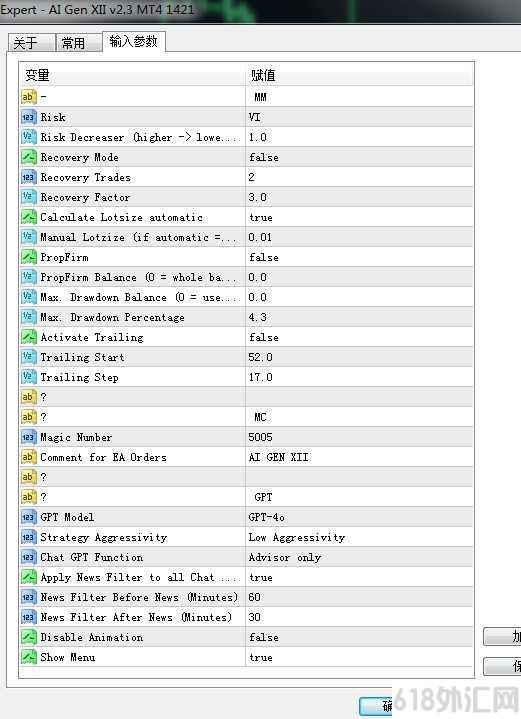Image resolution: width=521 pixels, height=719 pixels.
Task: Click the double-type icon beside Recovery Factor
Action: (28, 197)
